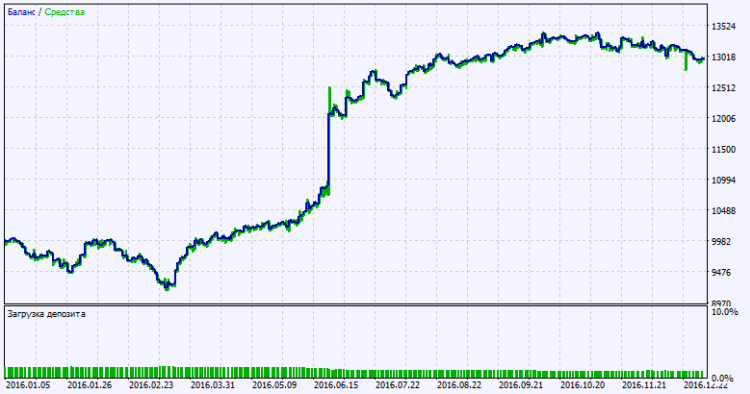Click the 2016.01.05 date label
This screenshot has height=394, width=750.
pyautogui.click(x=28, y=385)
